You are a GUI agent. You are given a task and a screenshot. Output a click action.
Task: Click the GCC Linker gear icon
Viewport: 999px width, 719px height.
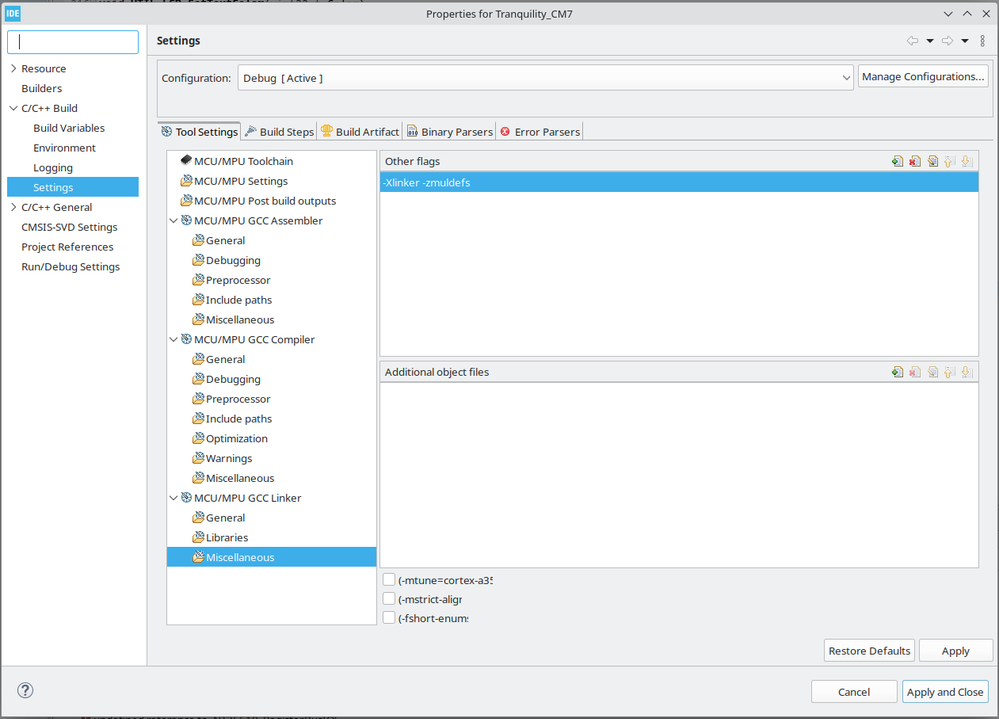186,497
